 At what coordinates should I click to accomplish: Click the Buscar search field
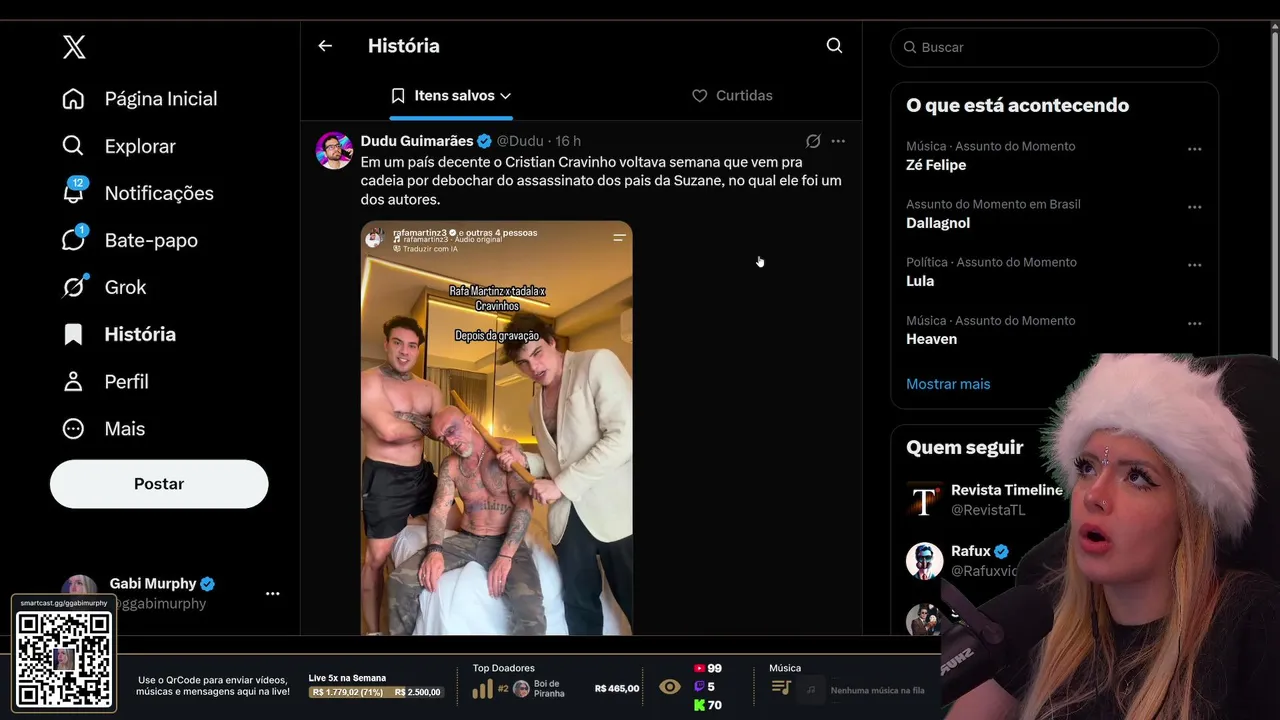click(x=1054, y=47)
